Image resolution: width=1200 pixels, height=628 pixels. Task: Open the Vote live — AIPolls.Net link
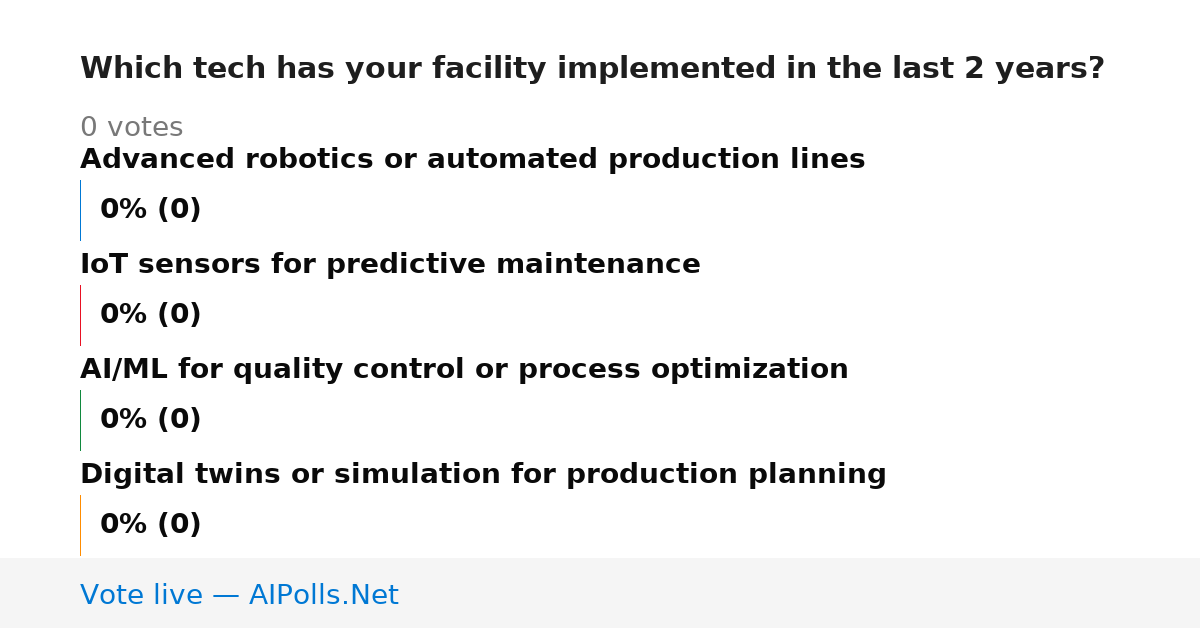click(x=239, y=595)
